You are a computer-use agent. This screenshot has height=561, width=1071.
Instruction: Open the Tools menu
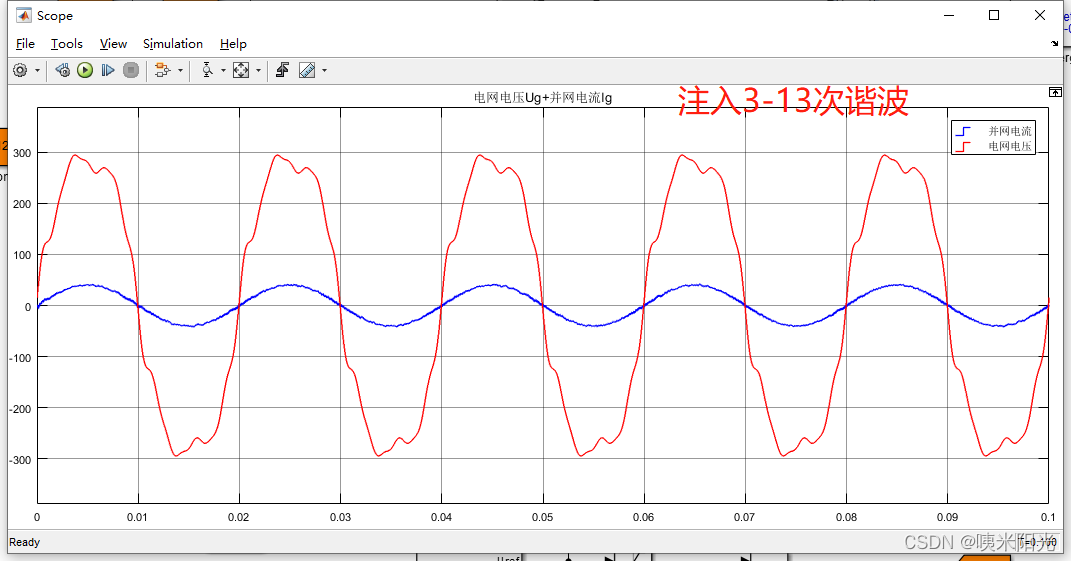pyautogui.click(x=66, y=44)
